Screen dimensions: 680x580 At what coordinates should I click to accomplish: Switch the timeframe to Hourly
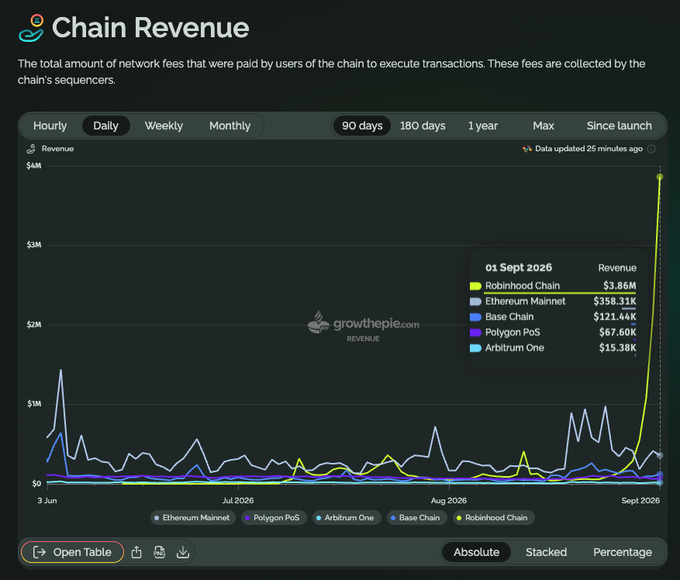click(x=50, y=126)
